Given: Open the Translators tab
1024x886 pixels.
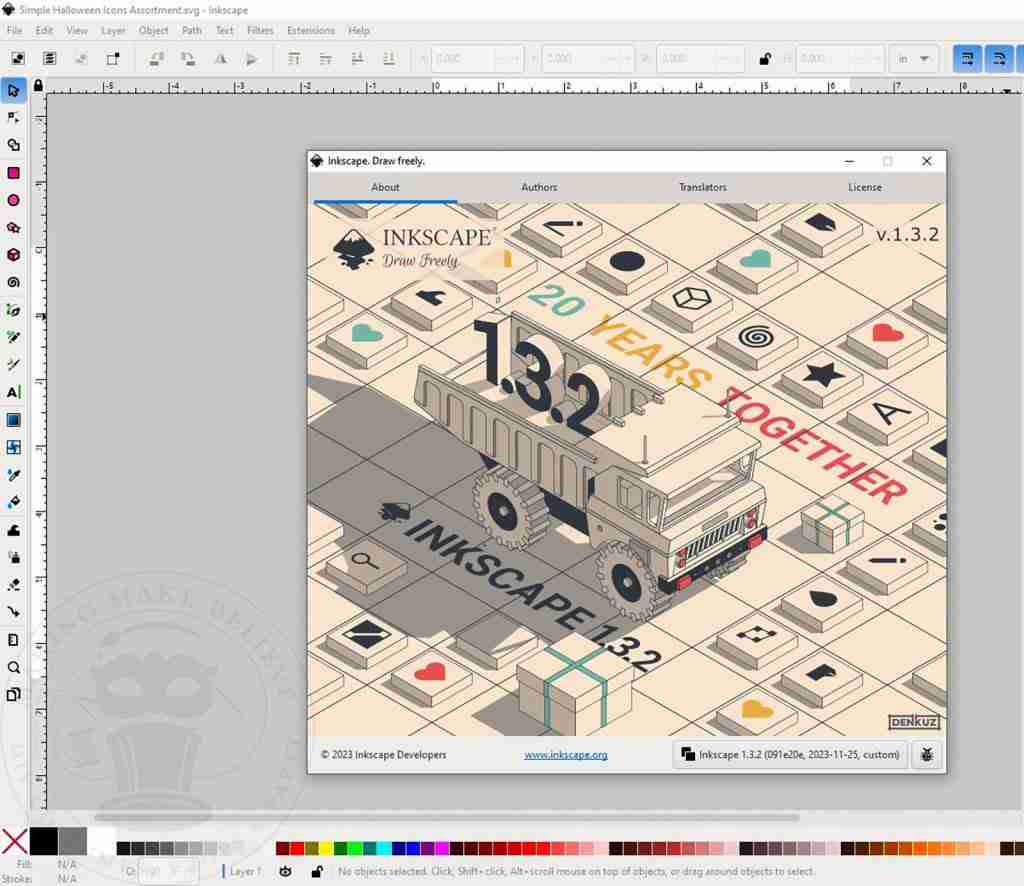Looking at the screenshot, I should coord(702,187).
